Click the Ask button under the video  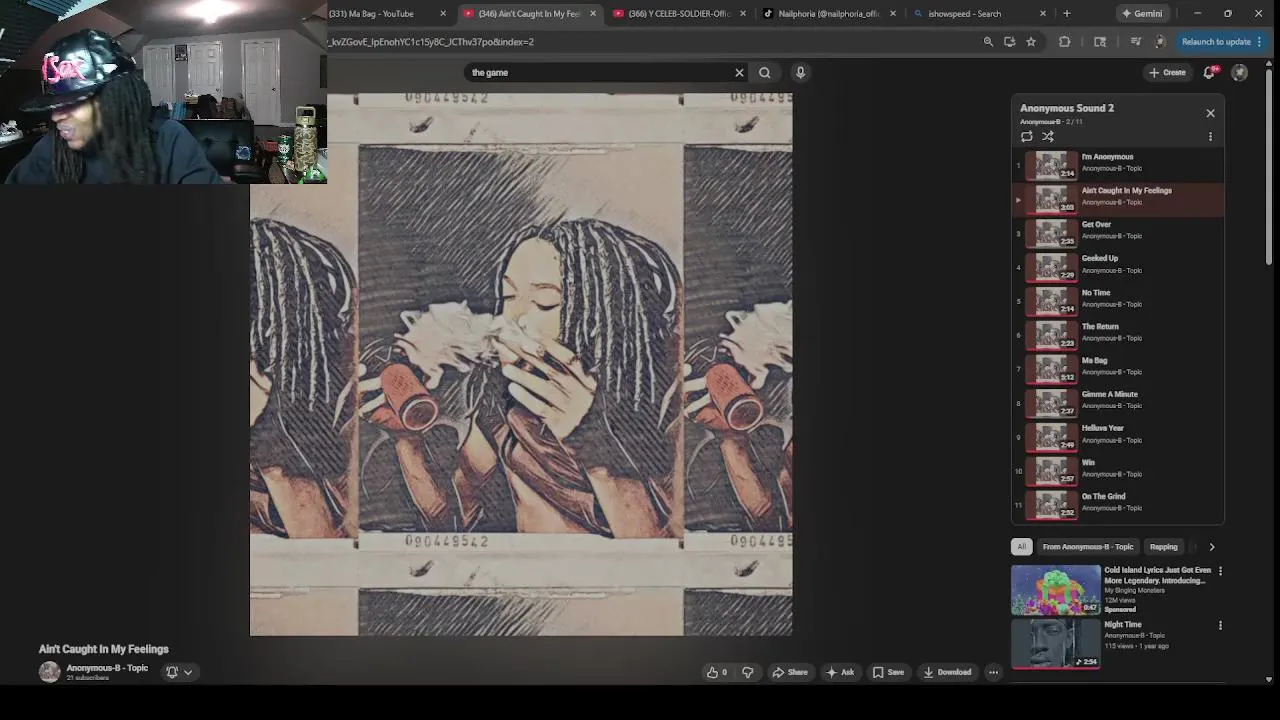point(840,672)
